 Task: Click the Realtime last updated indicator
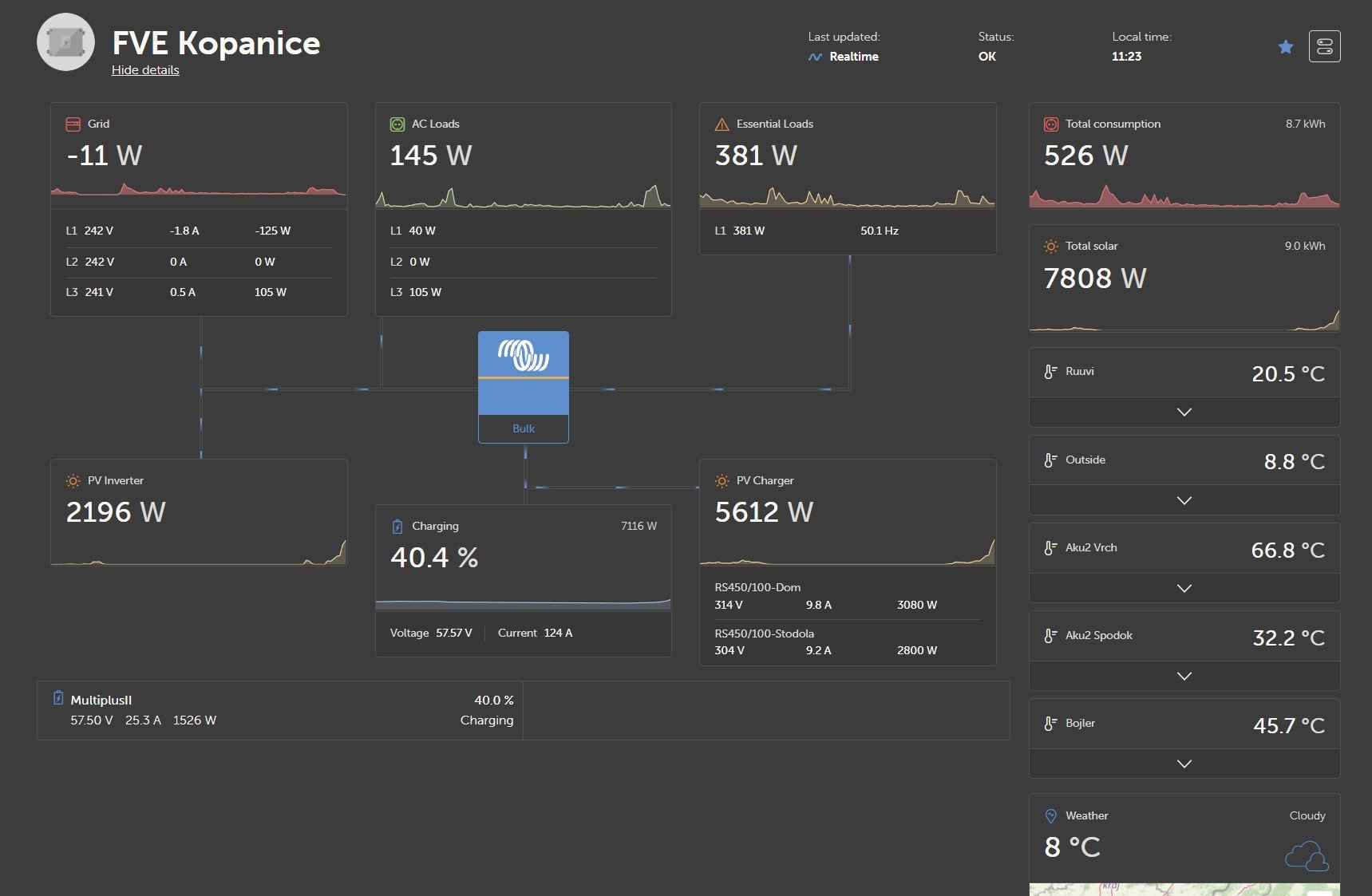click(x=844, y=57)
